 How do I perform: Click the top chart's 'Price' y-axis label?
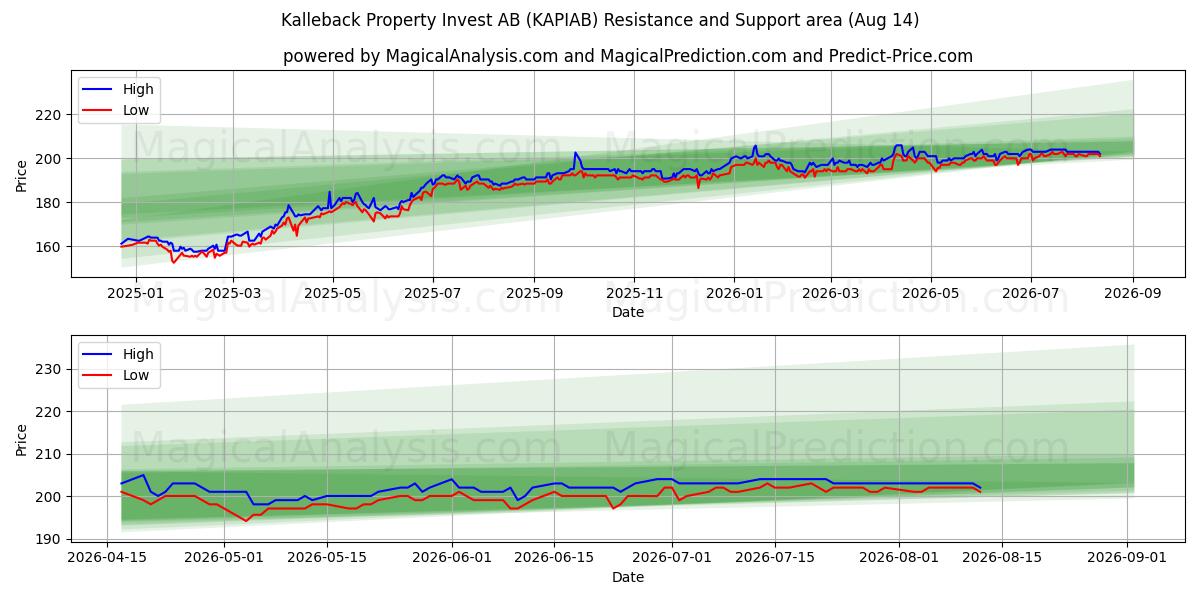(22, 176)
